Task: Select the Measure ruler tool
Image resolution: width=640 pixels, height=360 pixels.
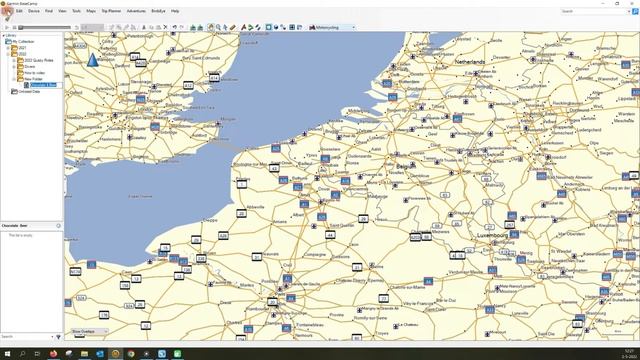Action: pos(233,27)
